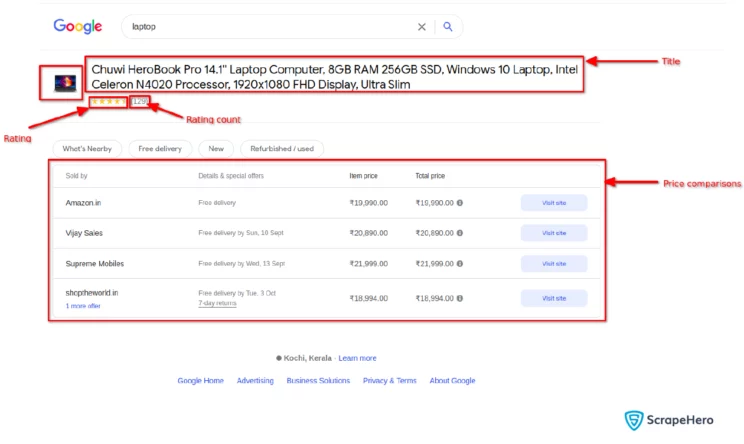Click the Learn more location link

(x=357, y=358)
